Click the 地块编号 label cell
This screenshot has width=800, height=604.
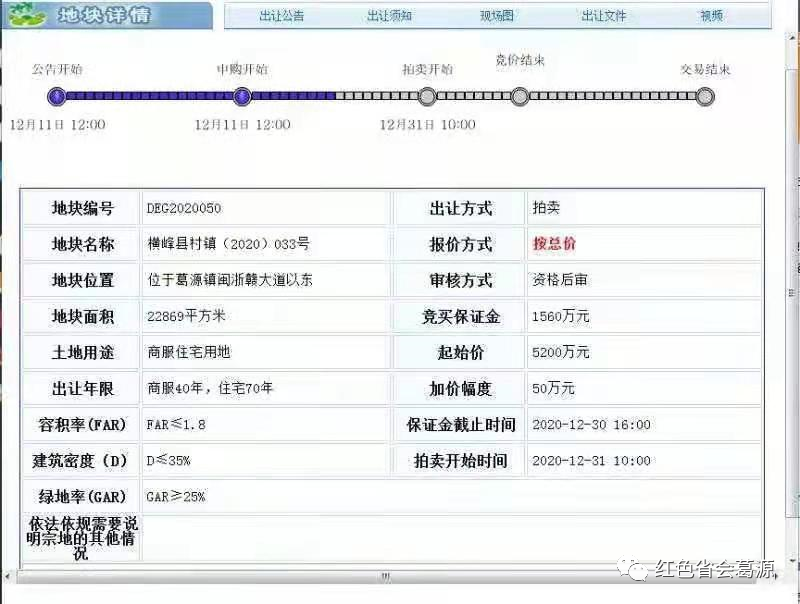pyautogui.click(x=82, y=208)
